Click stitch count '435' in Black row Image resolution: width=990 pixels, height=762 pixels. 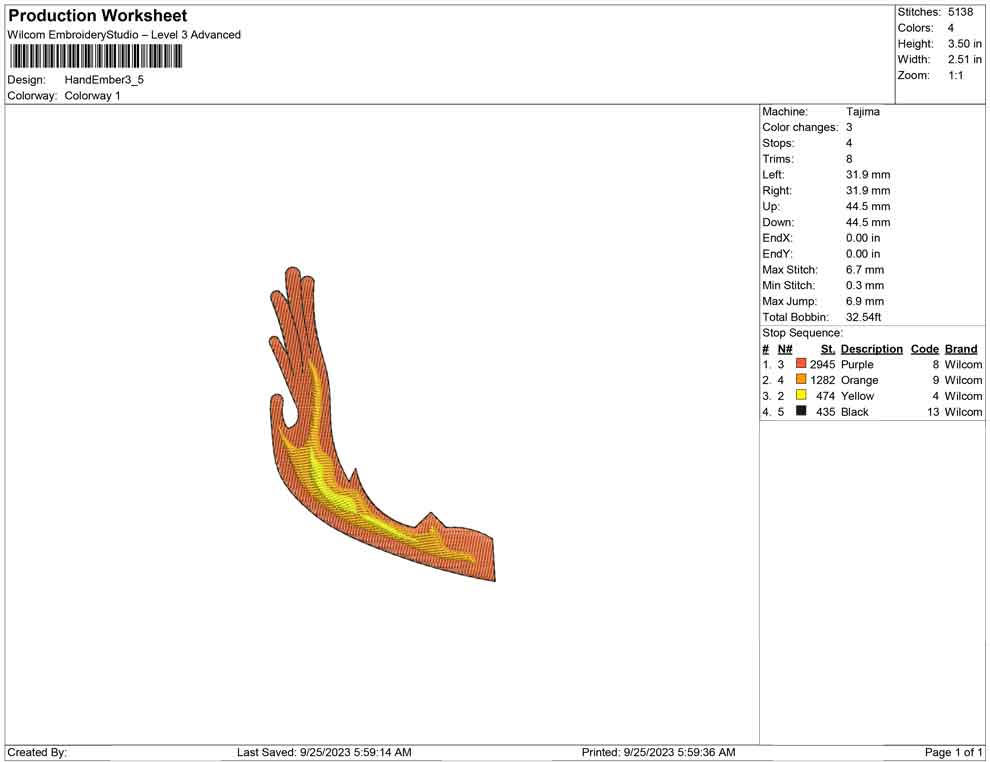click(825, 412)
